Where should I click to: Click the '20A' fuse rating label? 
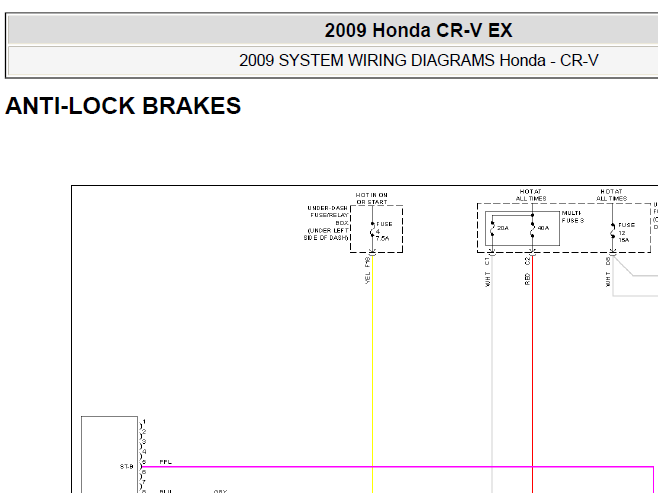pyautogui.click(x=503, y=228)
